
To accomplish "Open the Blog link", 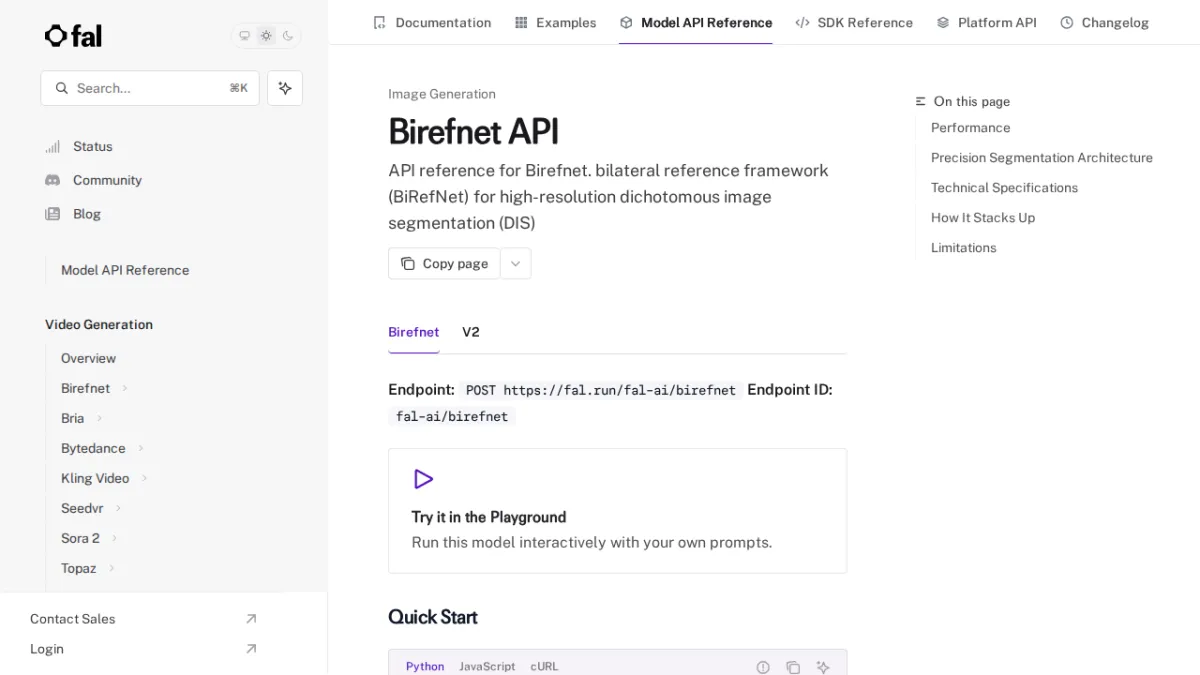I will [87, 214].
